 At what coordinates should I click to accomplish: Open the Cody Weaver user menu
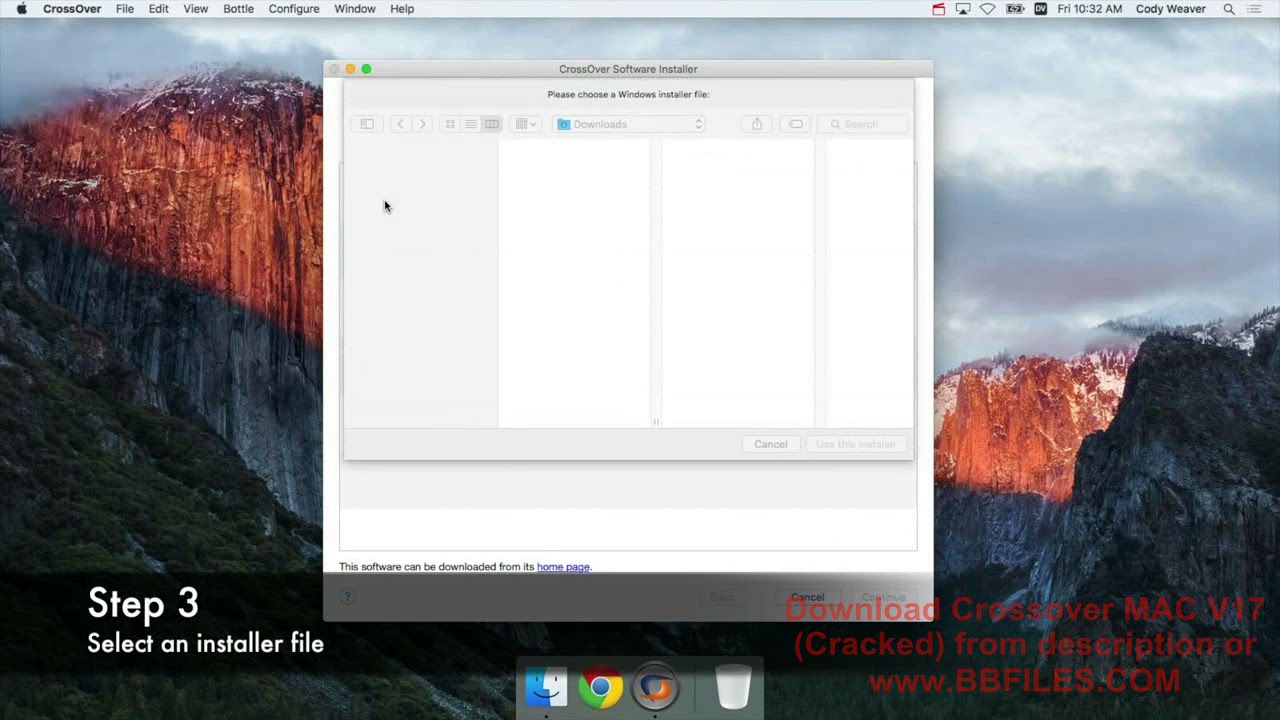(1170, 9)
